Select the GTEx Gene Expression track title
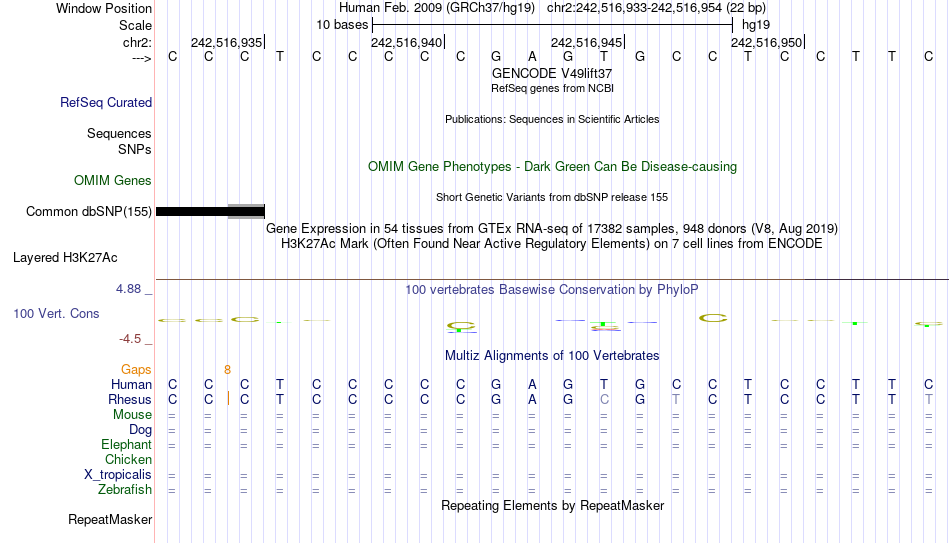 click(552, 228)
